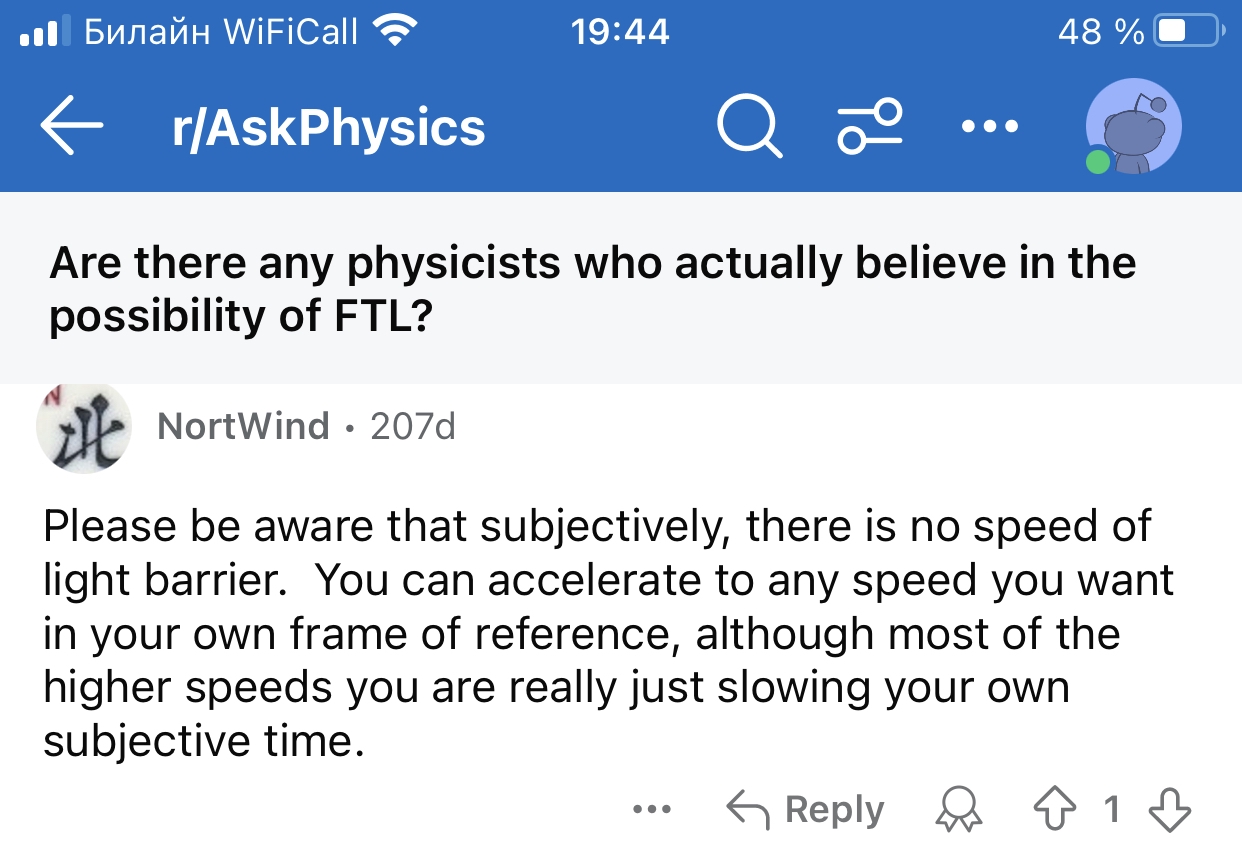Tap the back arrow icon
The width and height of the screenshot is (1242, 843).
coord(72,126)
